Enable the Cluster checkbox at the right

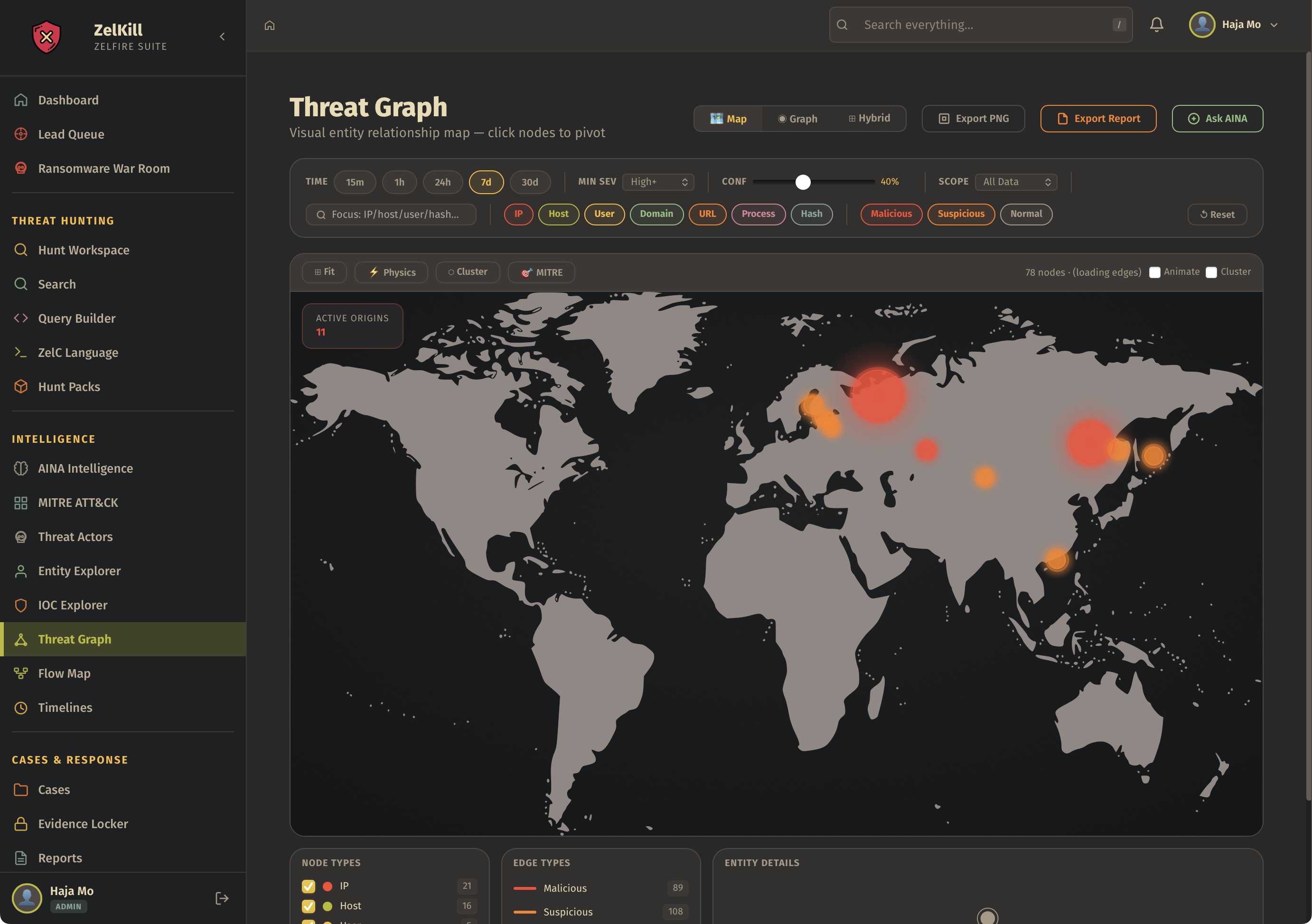click(1211, 272)
